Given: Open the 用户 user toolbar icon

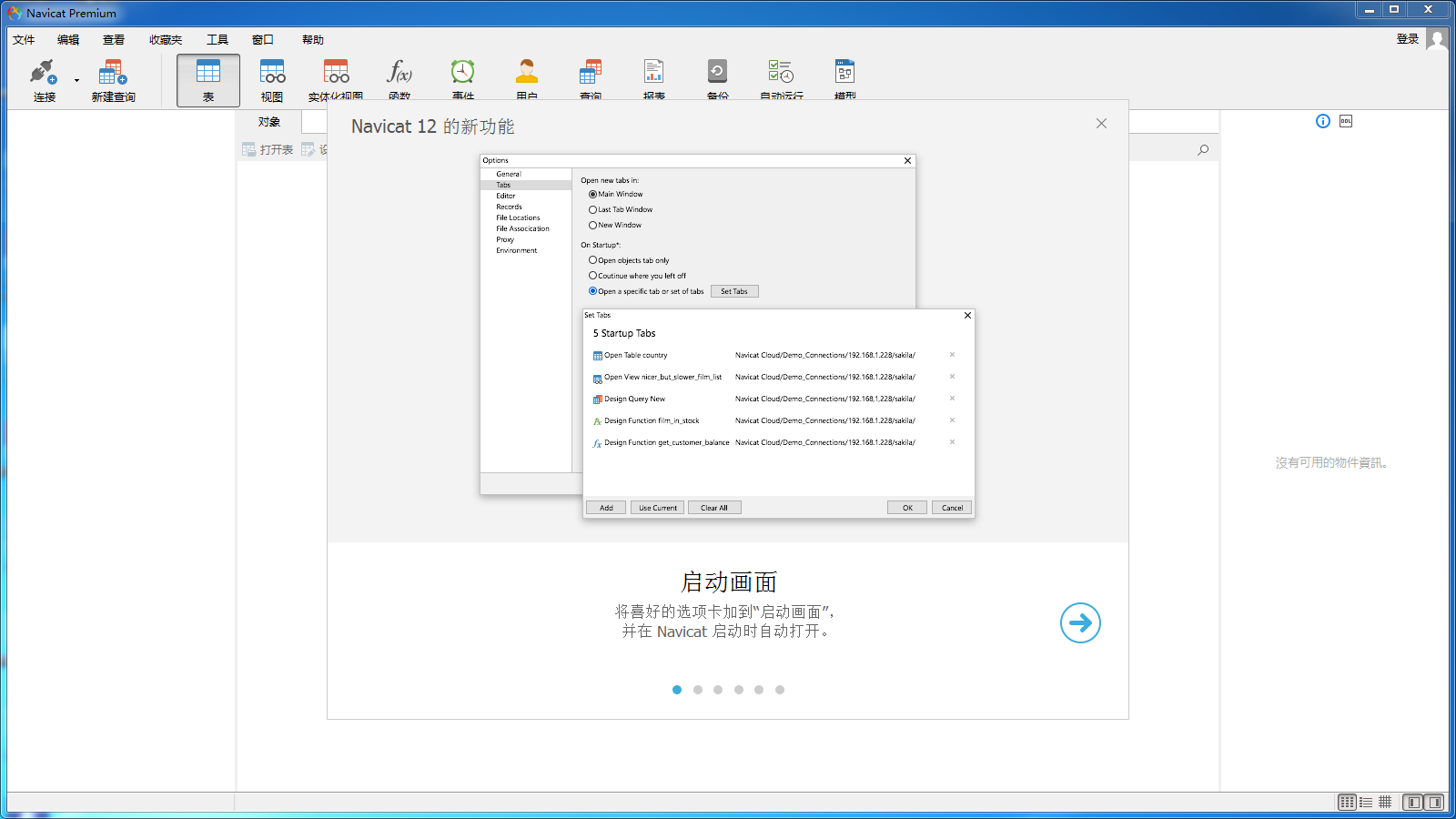Looking at the screenshot, I should point(527,80).
